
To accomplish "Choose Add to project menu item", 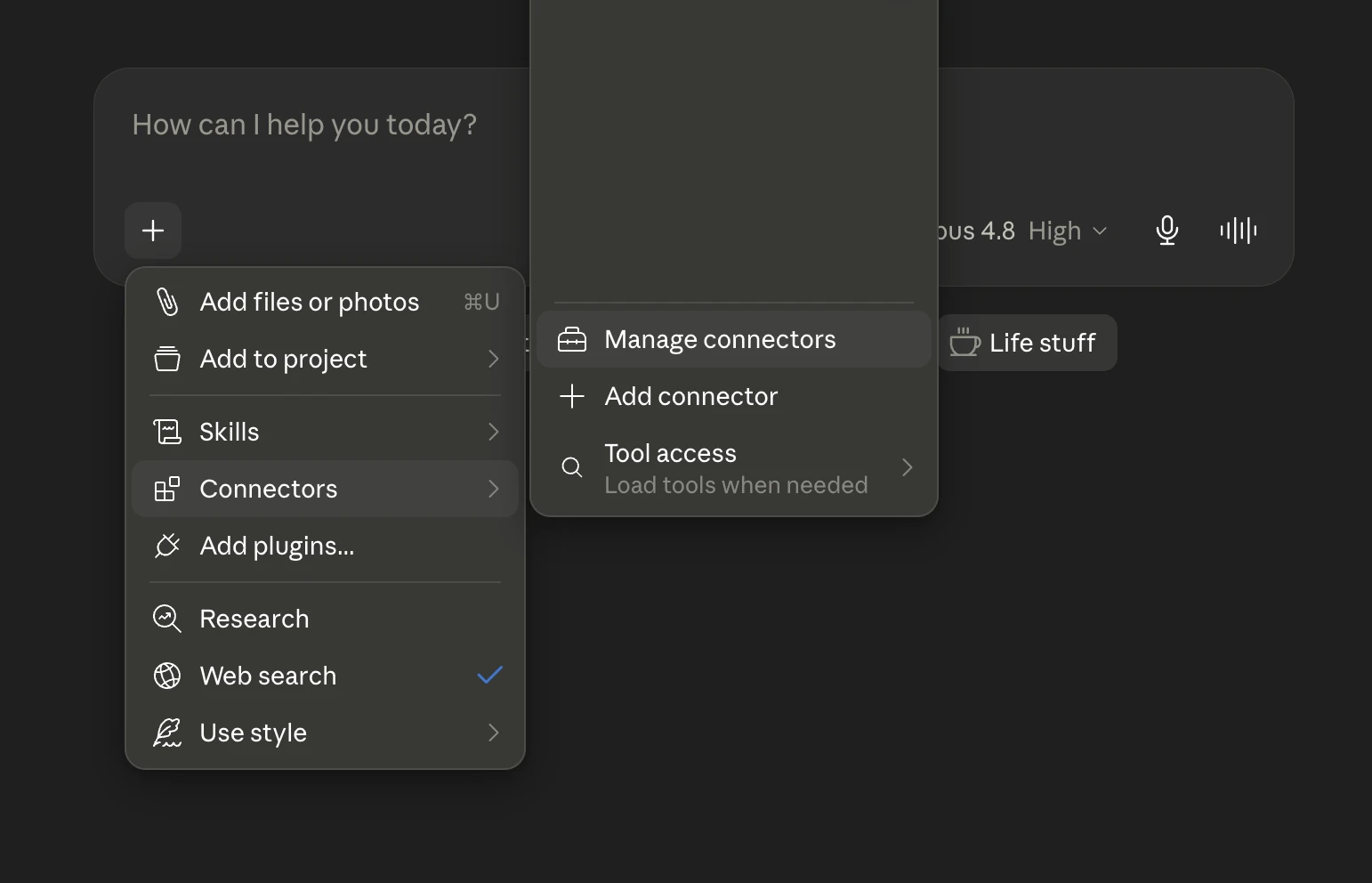I will point(326,359).
